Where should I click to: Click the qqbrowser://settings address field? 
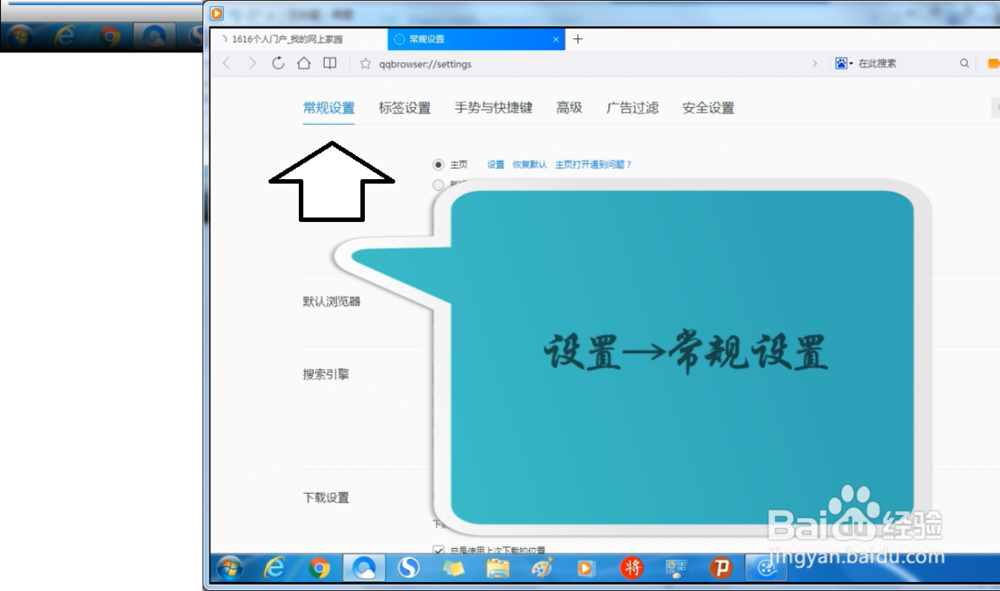(x=425, y=64)
